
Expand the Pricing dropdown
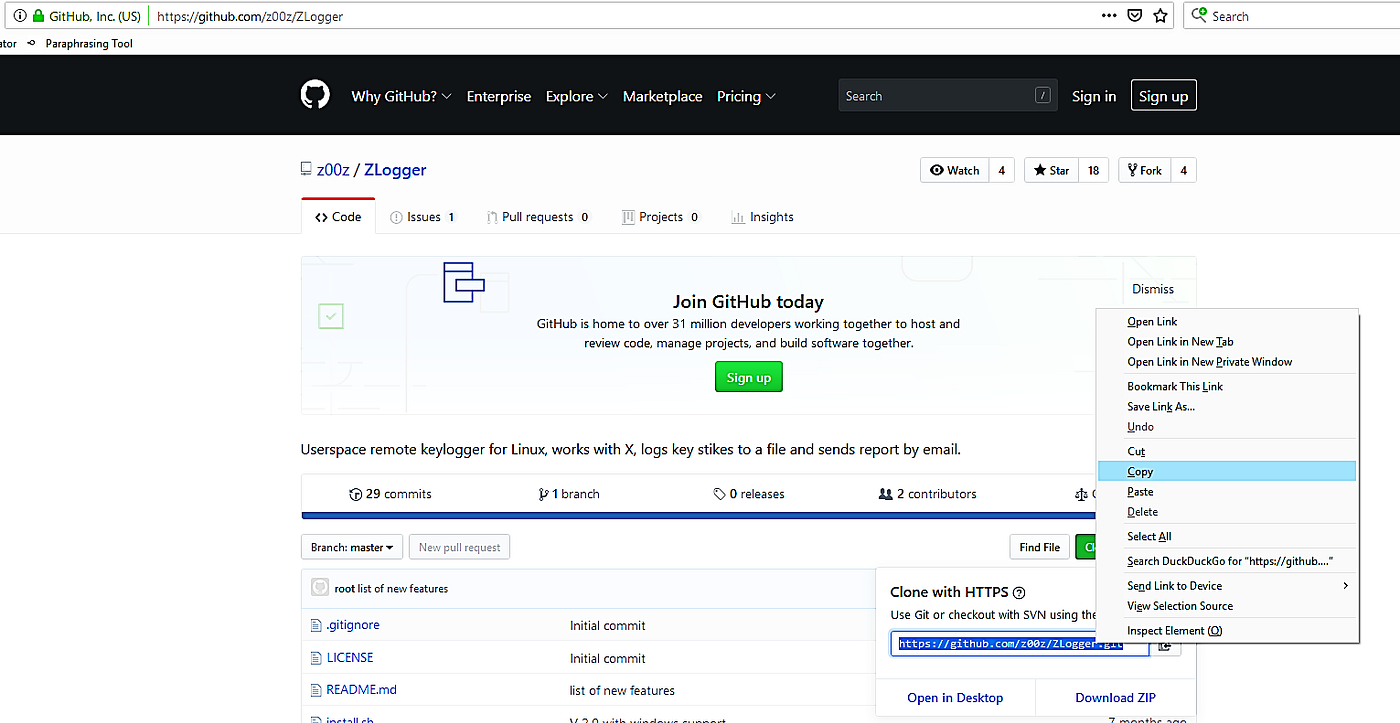point(747,96)
